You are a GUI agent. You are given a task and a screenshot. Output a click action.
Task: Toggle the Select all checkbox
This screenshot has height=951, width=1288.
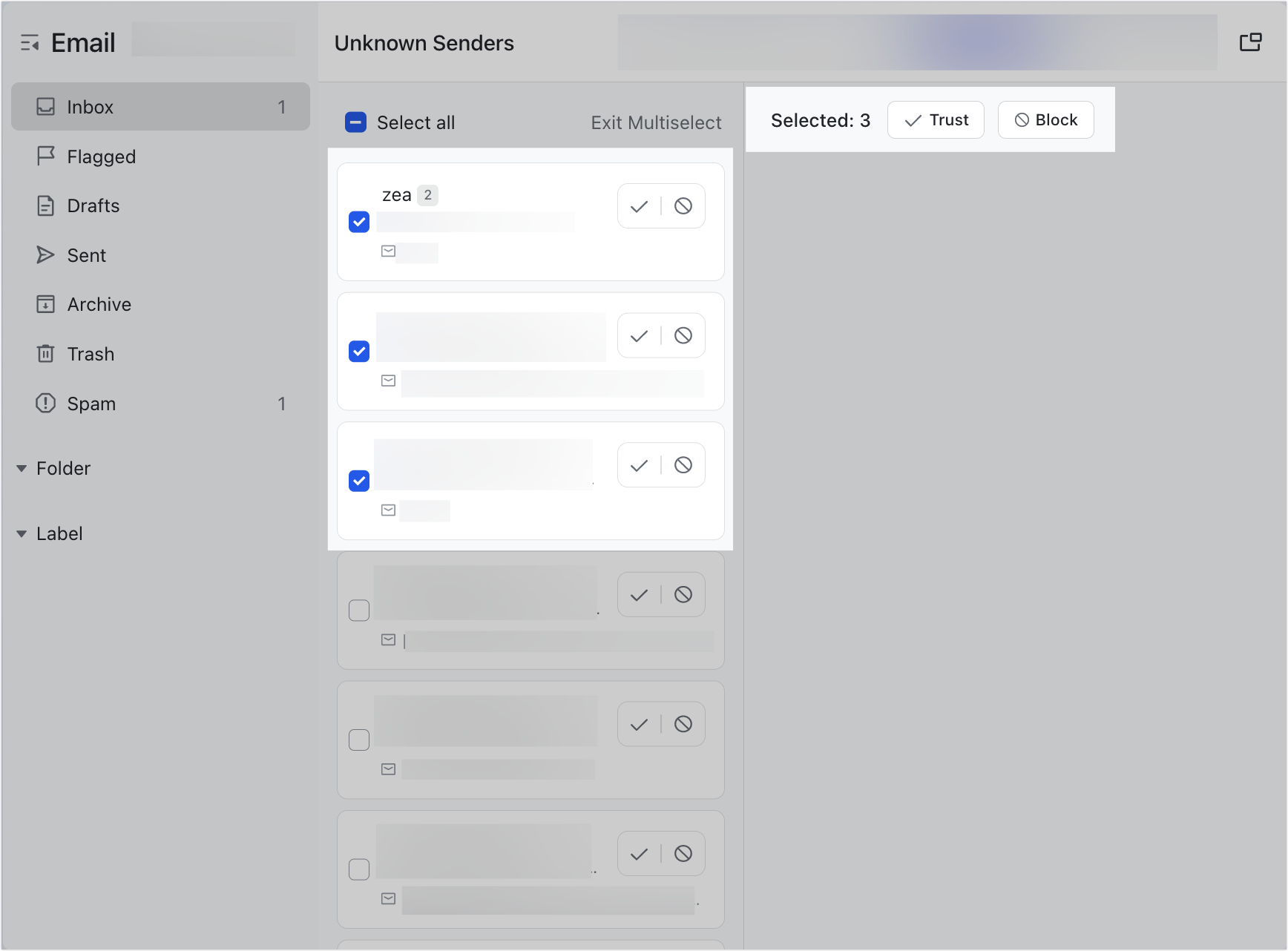coord(356,122)
